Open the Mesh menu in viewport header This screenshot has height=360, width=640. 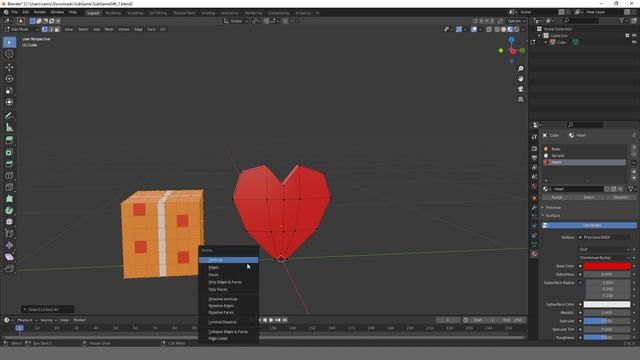(109, 29)
